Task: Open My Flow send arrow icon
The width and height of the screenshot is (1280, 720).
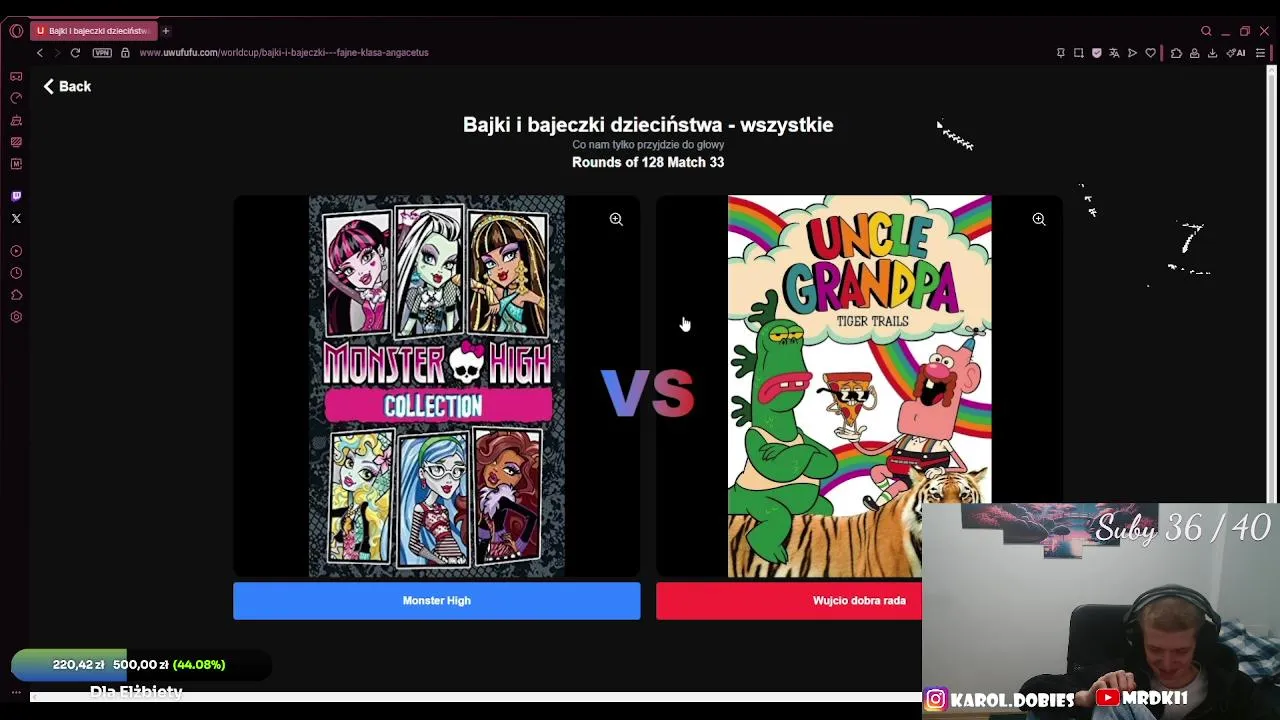Action: click(x=1133, y=53)
